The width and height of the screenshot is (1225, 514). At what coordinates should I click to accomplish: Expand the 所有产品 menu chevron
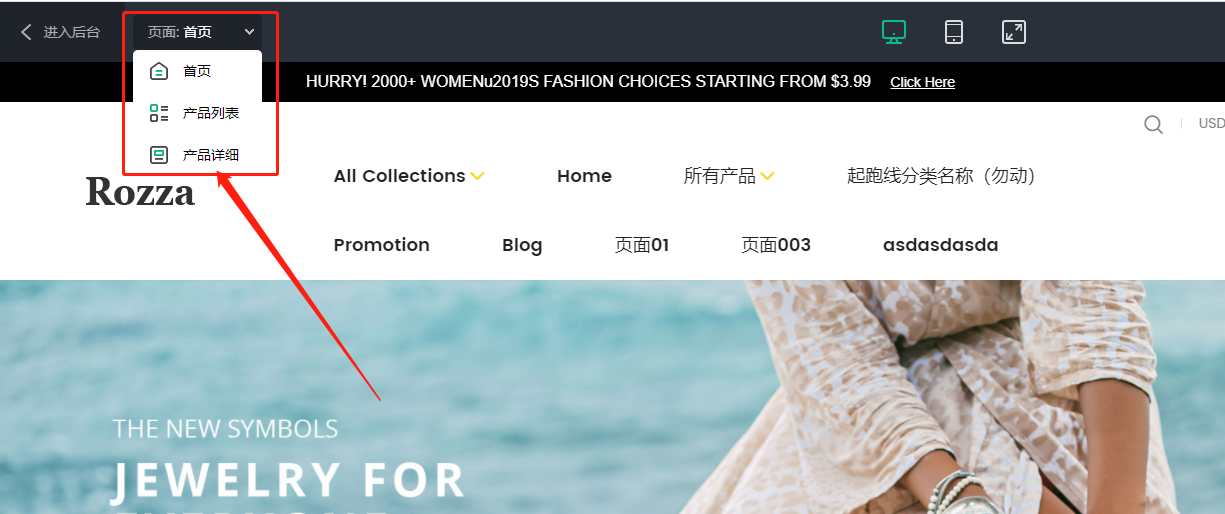(767, 176)
